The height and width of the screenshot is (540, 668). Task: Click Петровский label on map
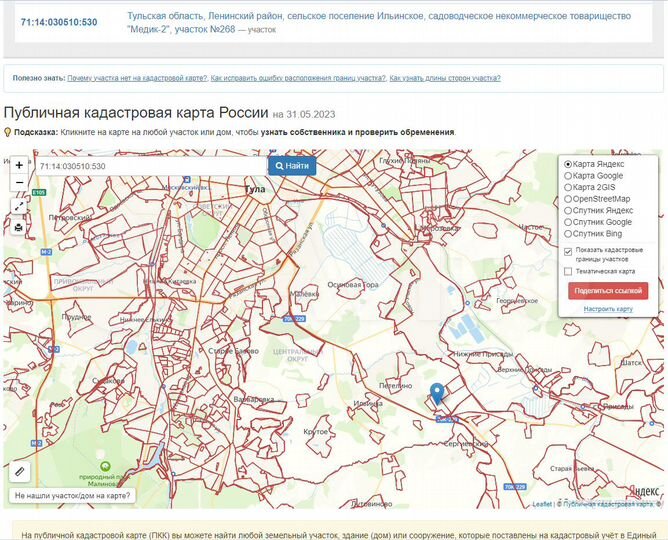pyautogui.click(x=69, y=218)
